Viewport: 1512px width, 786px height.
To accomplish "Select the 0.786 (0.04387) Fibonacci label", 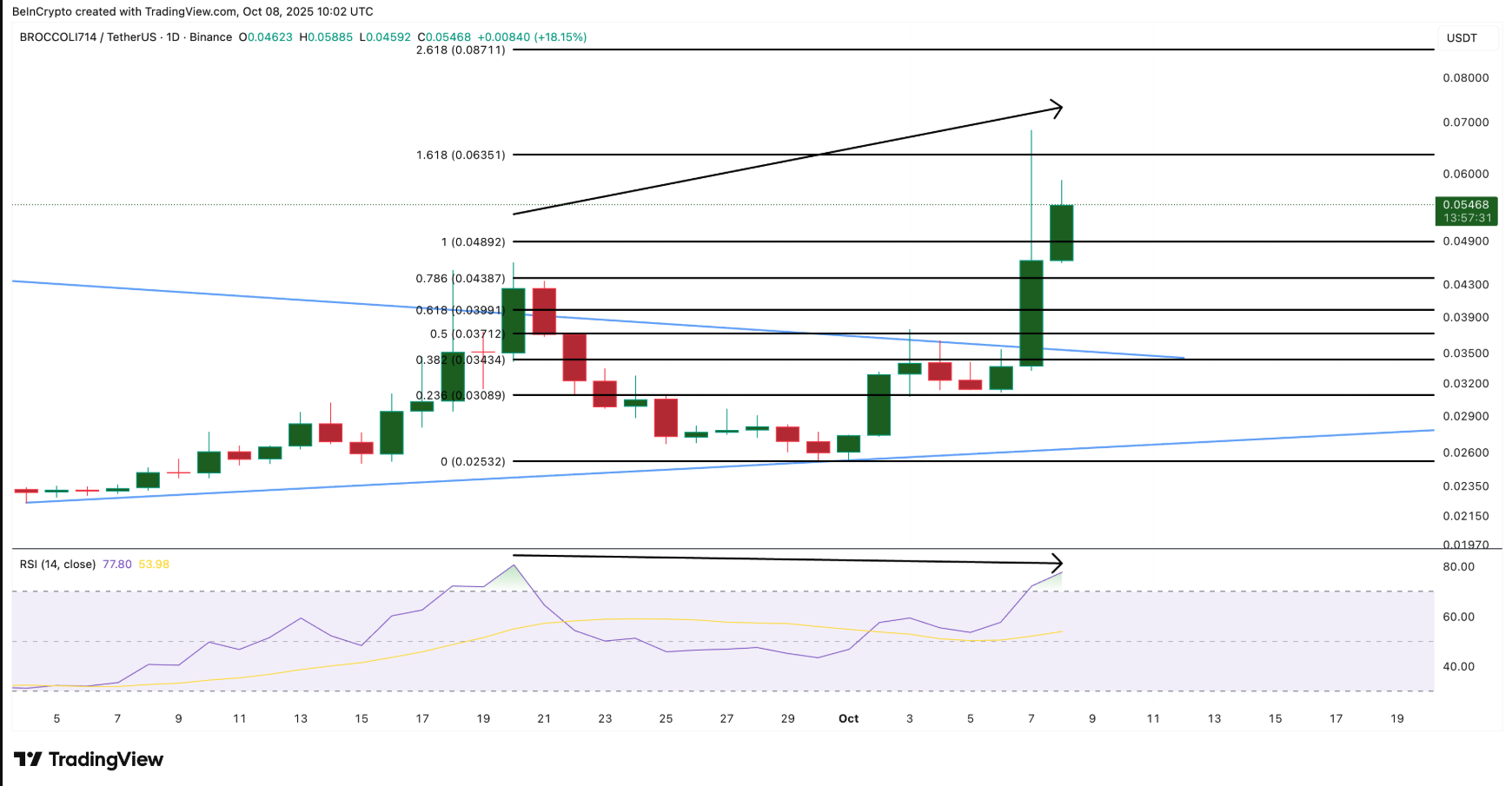I will [460, 279].
